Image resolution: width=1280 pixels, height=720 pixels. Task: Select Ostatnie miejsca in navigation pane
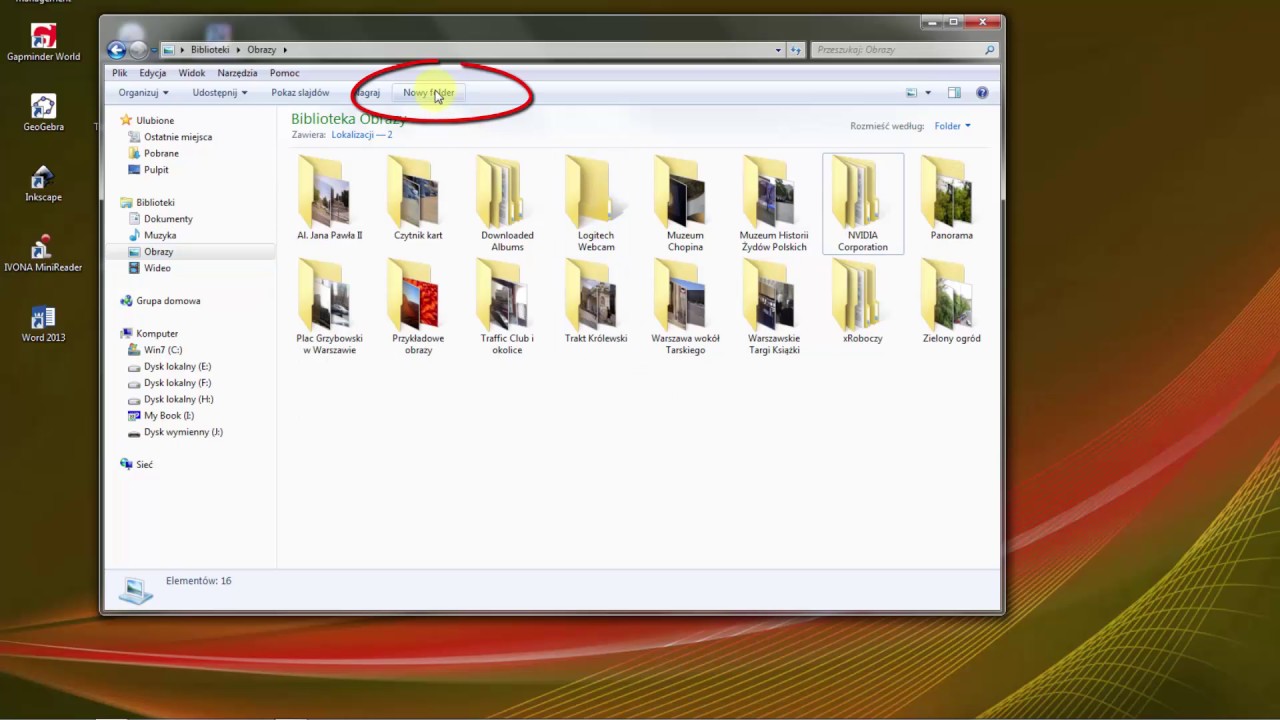click(178, 137)
